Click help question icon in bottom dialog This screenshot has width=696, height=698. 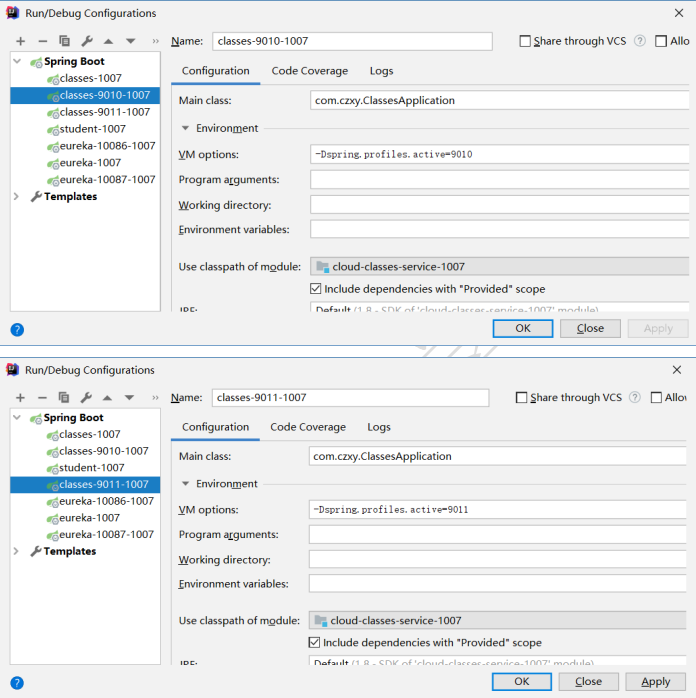pyautogui.click(x=17, y=683)
